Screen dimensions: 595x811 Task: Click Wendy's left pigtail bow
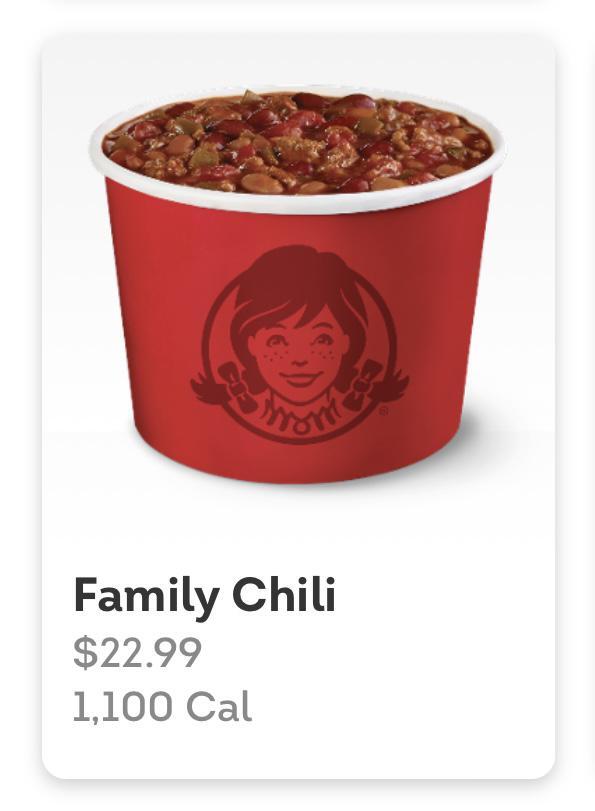[237, 388]
